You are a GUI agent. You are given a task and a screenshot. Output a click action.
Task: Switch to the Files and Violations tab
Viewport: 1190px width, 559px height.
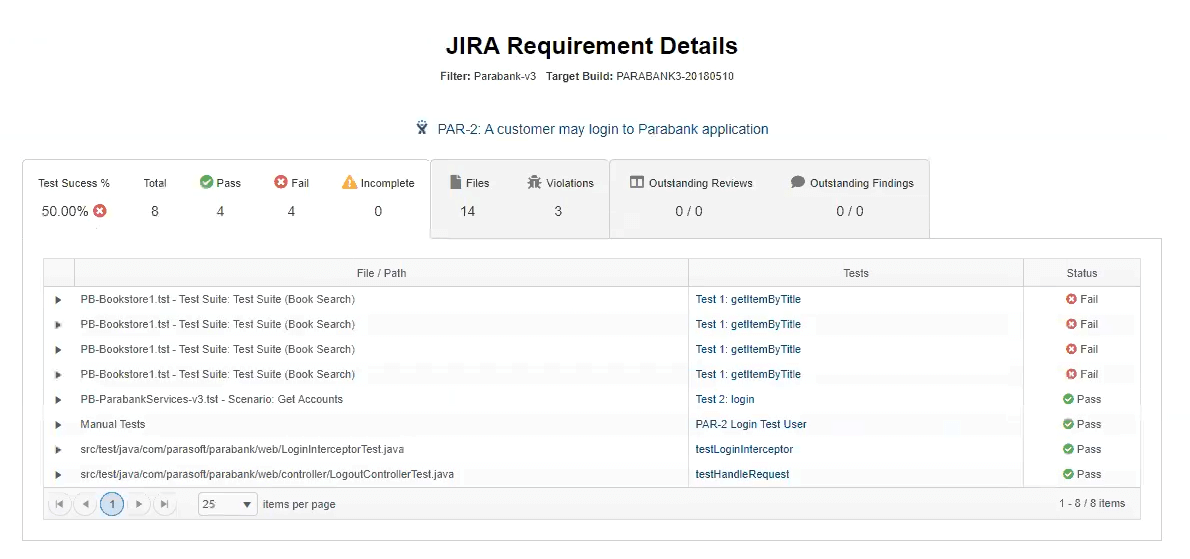[519, 197]
